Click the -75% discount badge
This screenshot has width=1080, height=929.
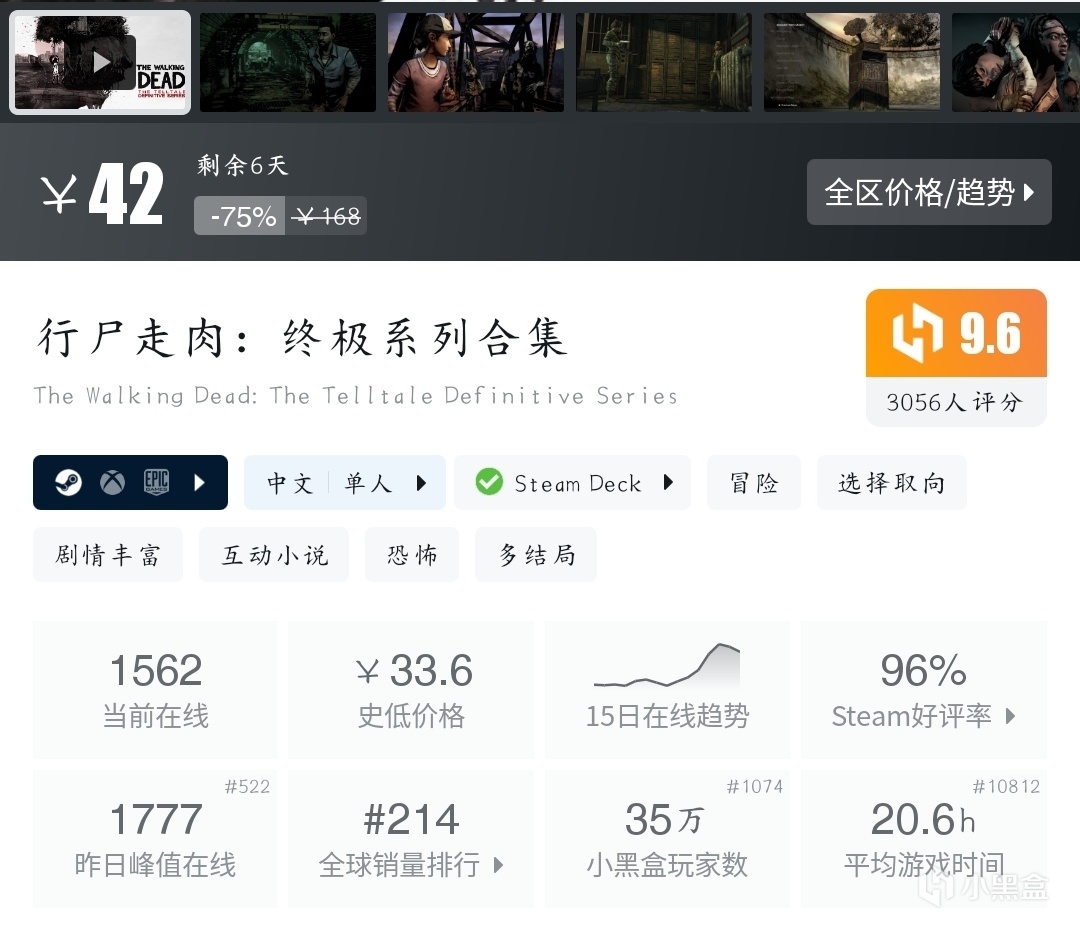[x=240, y=216]
